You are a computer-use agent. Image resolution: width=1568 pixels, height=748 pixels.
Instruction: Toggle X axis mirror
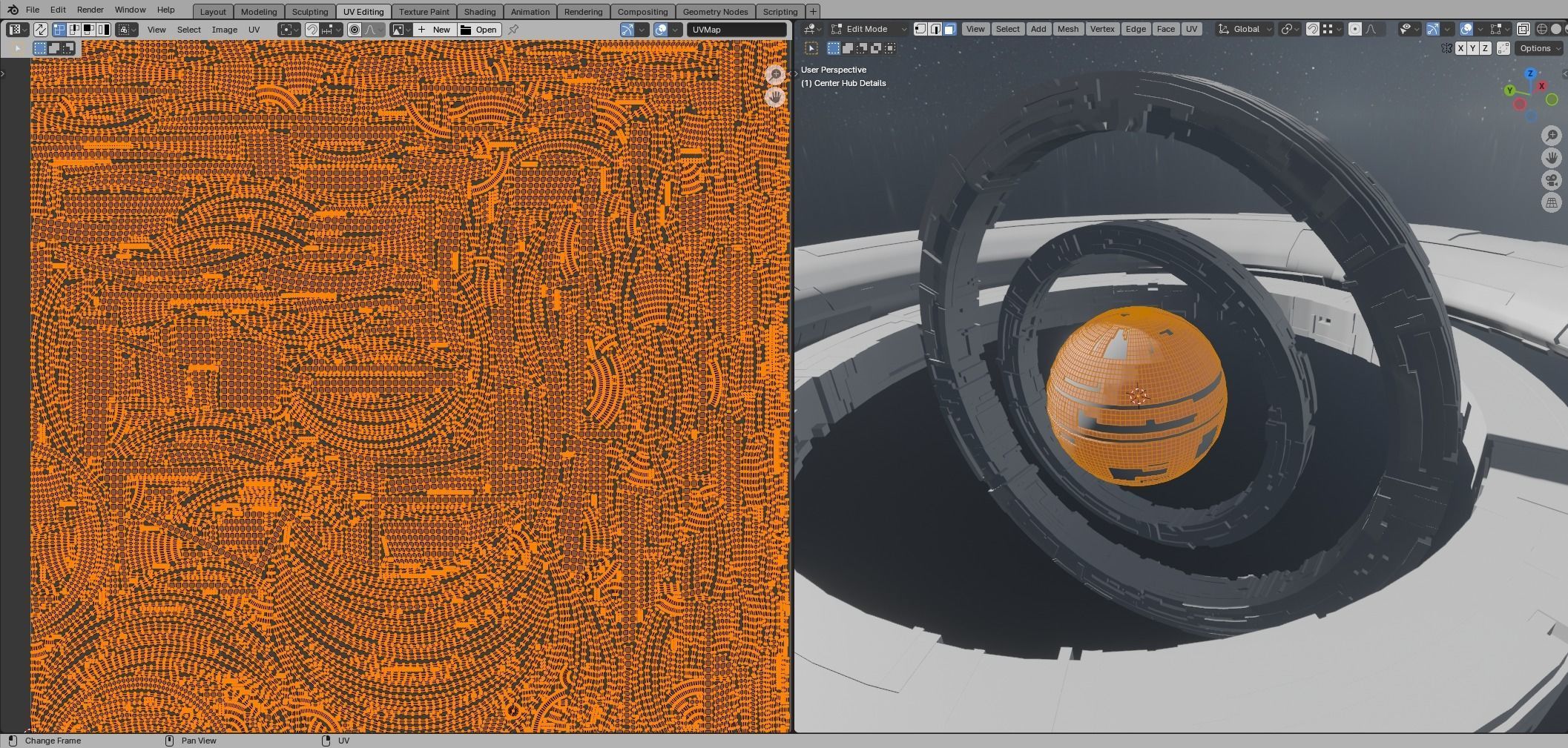click(1460, 48)
